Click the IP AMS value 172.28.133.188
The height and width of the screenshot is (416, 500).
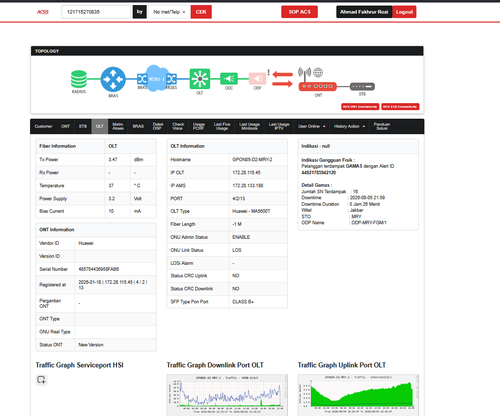pos(248,186)
